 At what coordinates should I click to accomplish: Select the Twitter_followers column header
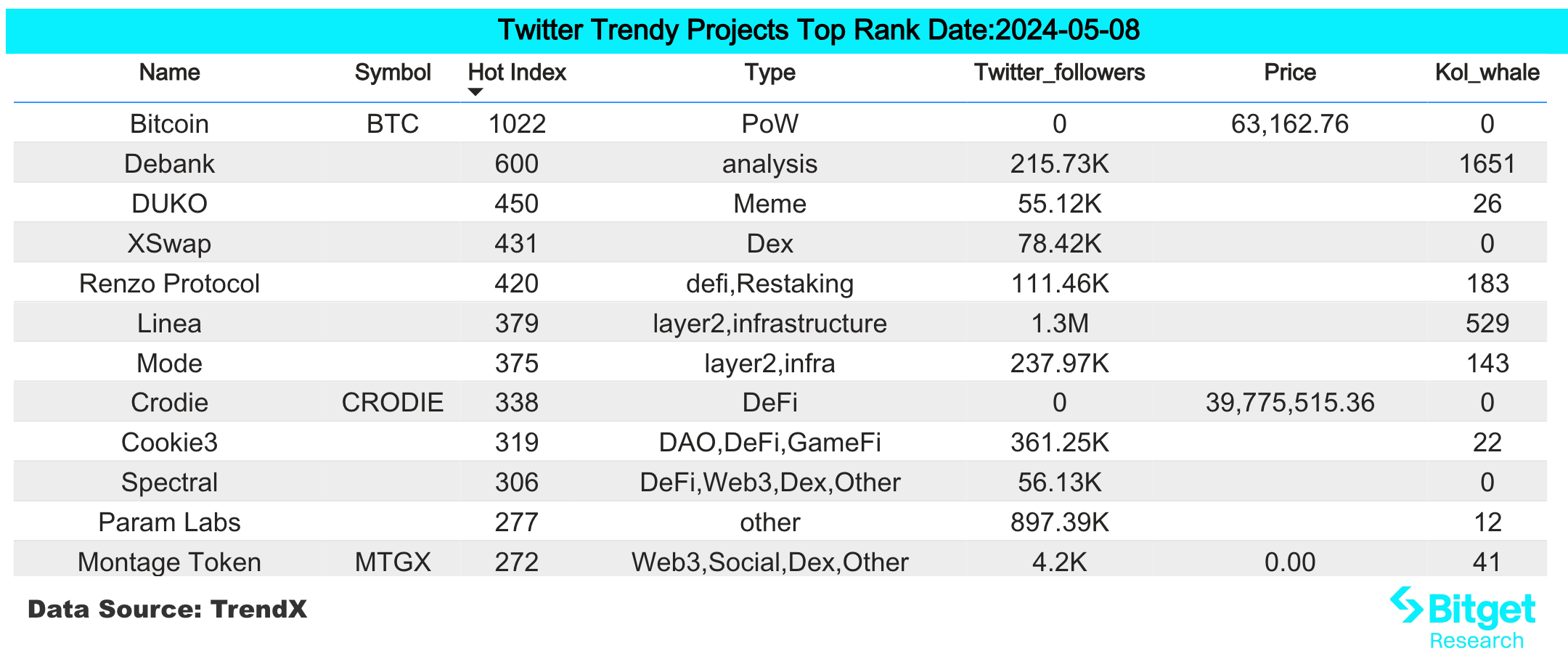click(1059, 73)
